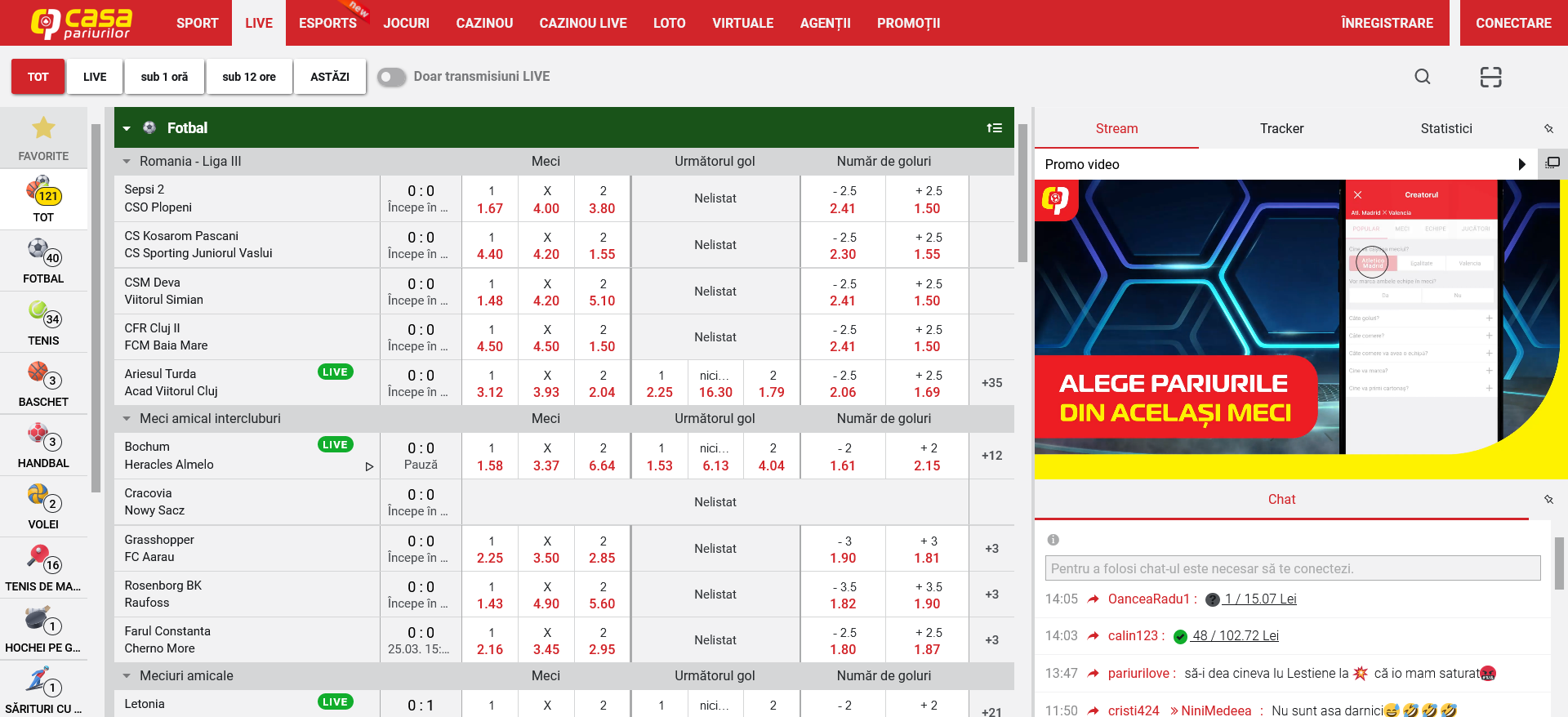Viewport: 1568px width, 717px height.
Task: Switch to the Tracker tab
Action: (1281, 128)
